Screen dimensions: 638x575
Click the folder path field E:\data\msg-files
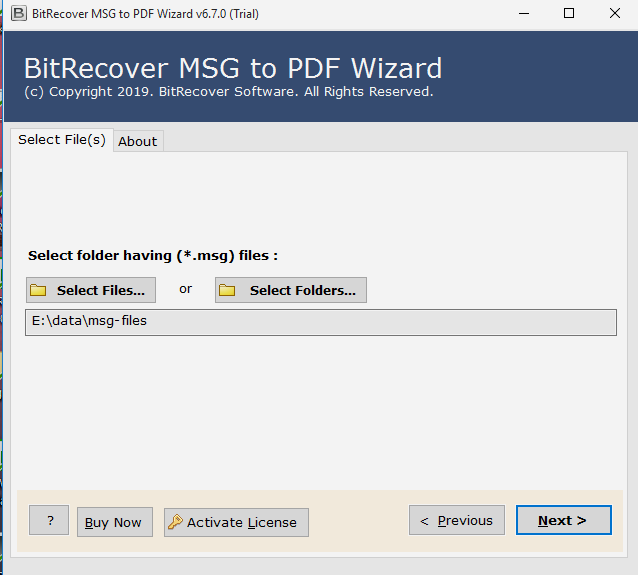(321, 322)
